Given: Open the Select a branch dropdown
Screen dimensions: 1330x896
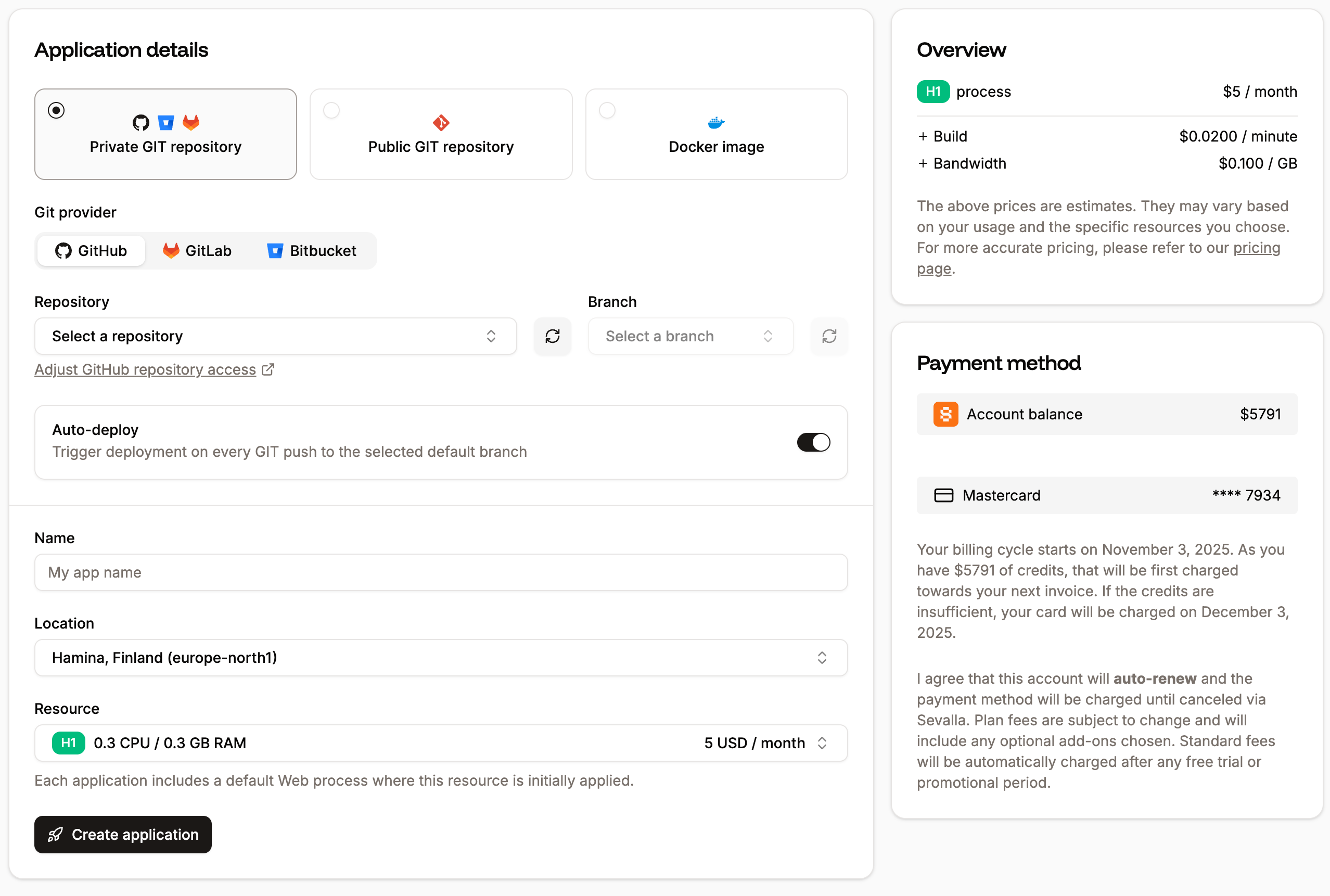Looking at the screenshot, I should pos(689,336).
